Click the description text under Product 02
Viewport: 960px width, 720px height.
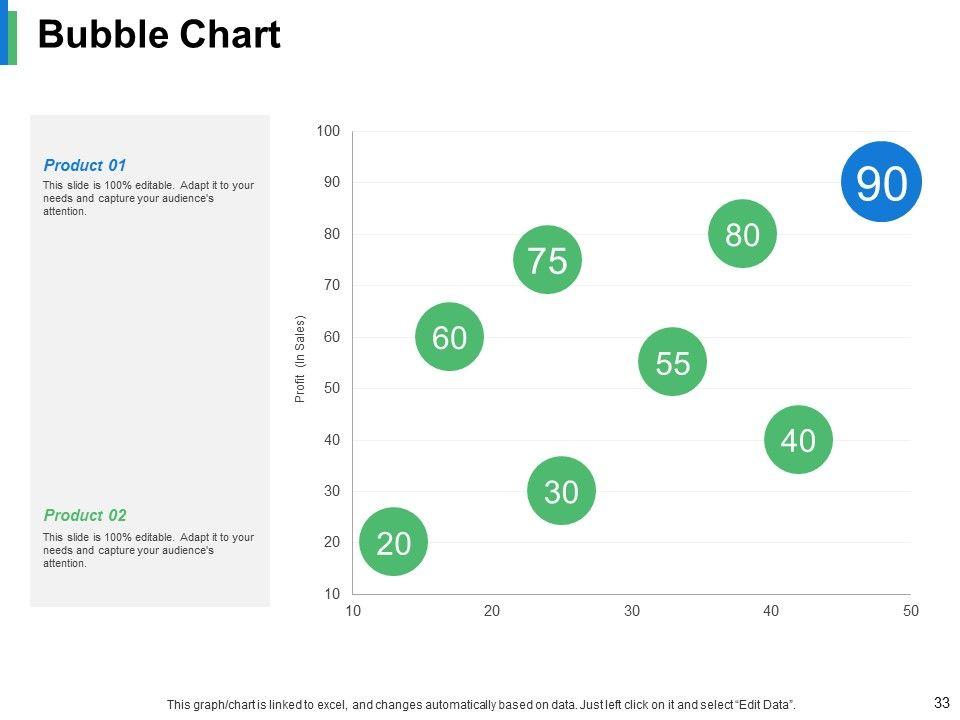click(148, 550)
